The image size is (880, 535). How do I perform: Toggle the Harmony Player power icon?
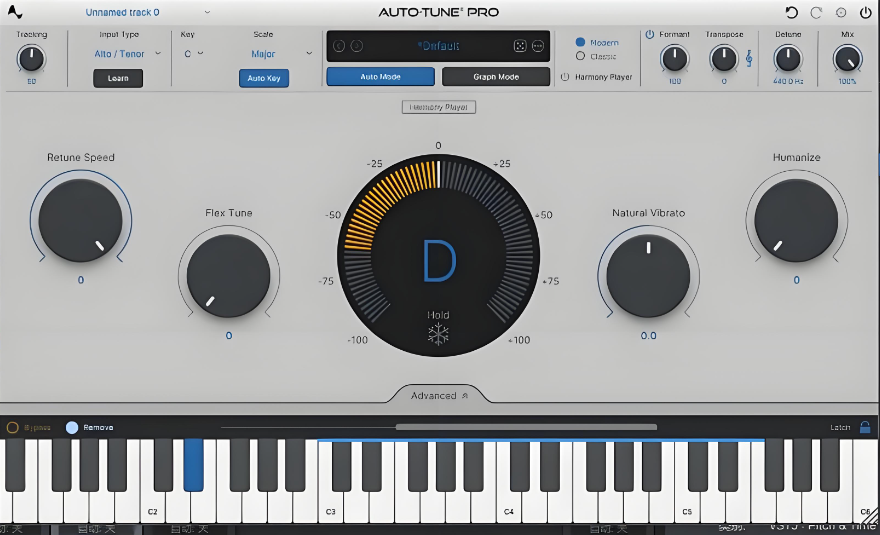565,77
